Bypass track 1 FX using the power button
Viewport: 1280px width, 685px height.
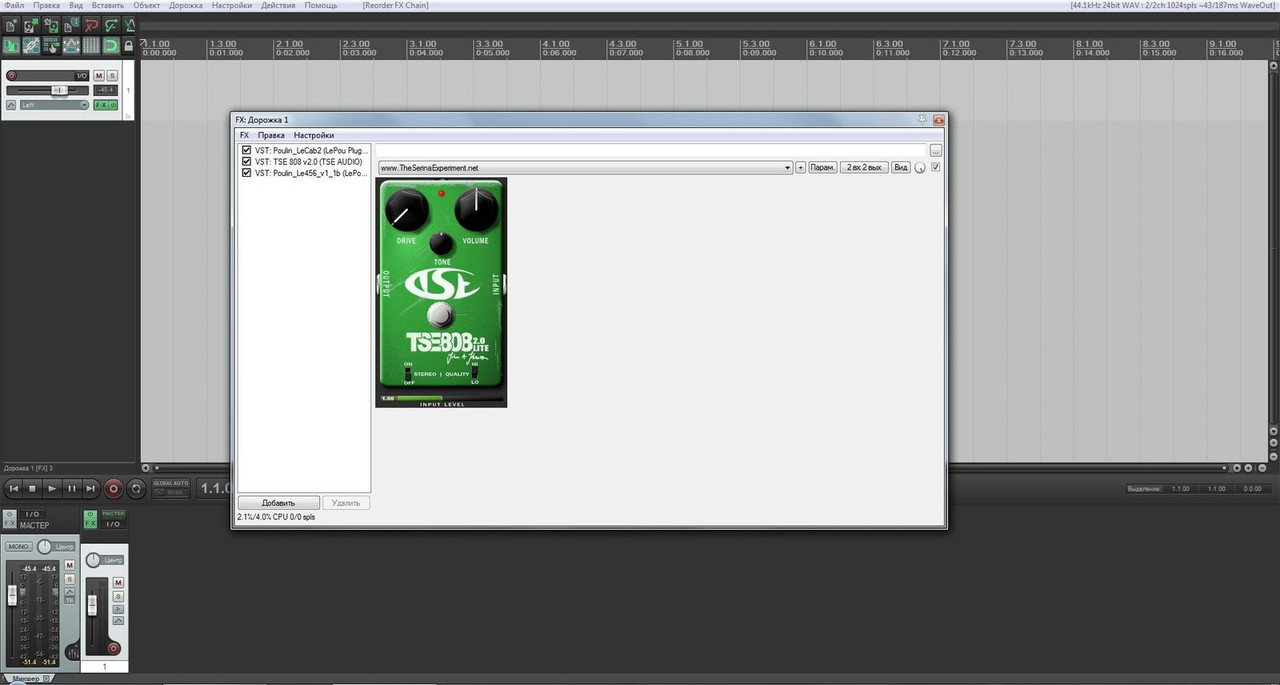pos(113,105)
